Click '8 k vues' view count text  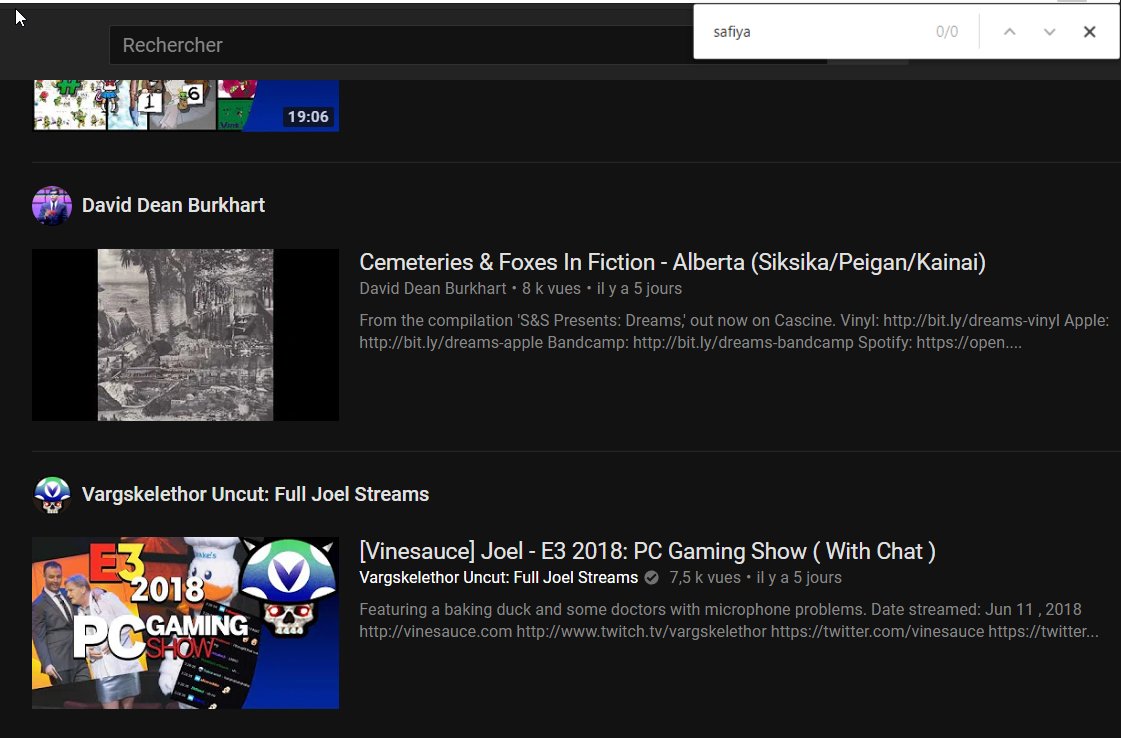[551, 288]
